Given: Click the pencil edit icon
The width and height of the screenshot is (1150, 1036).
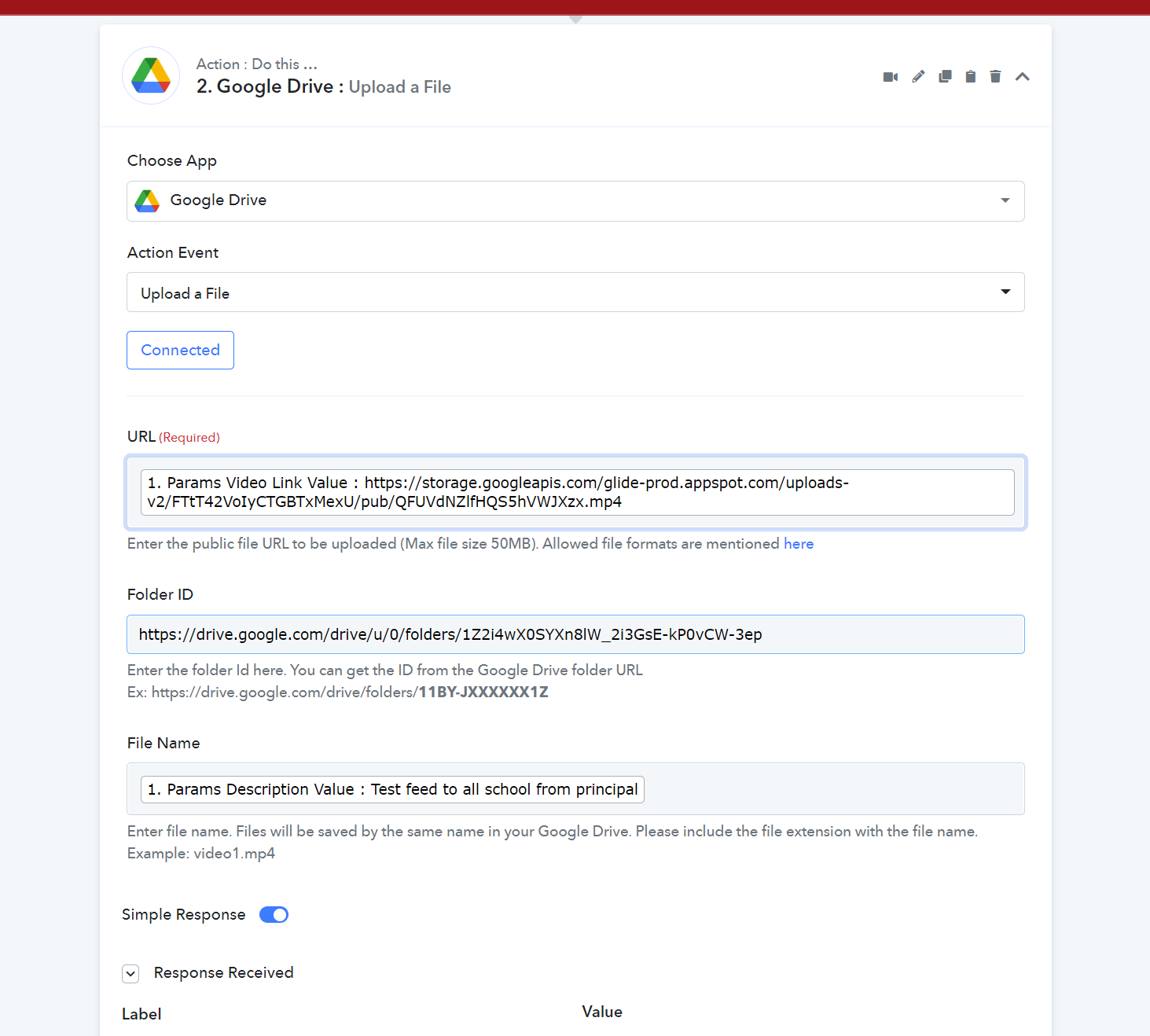Looking at the screenshot, I should [x=918, y=76].
